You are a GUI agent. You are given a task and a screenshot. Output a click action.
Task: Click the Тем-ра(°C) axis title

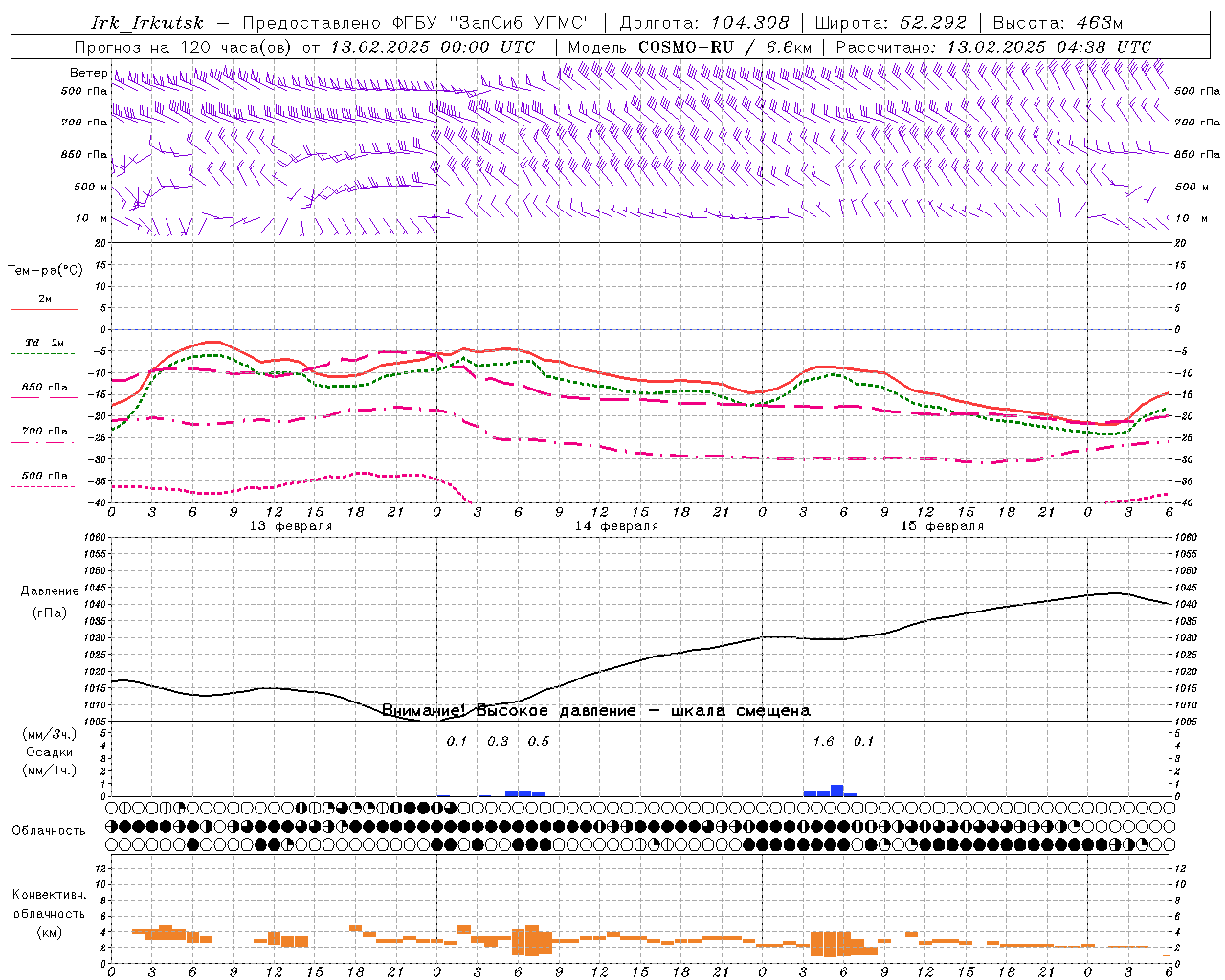tap(45, 271)
